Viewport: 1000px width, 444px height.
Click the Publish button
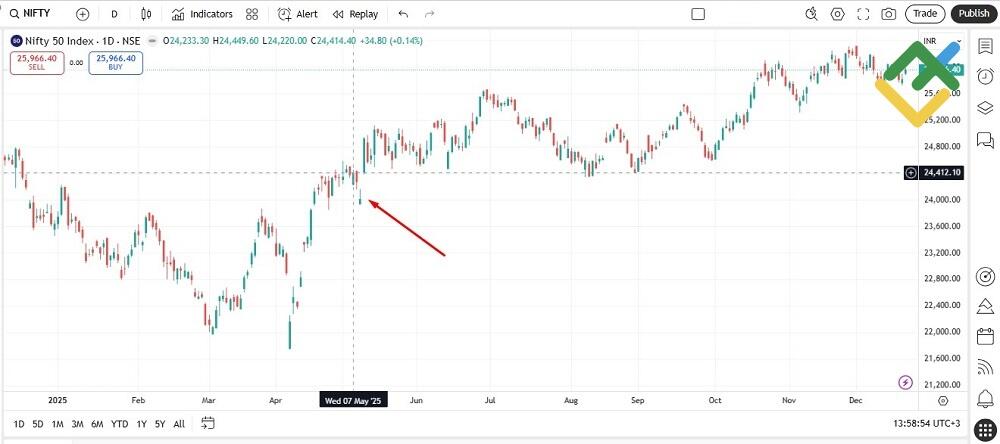pos(973,14)
